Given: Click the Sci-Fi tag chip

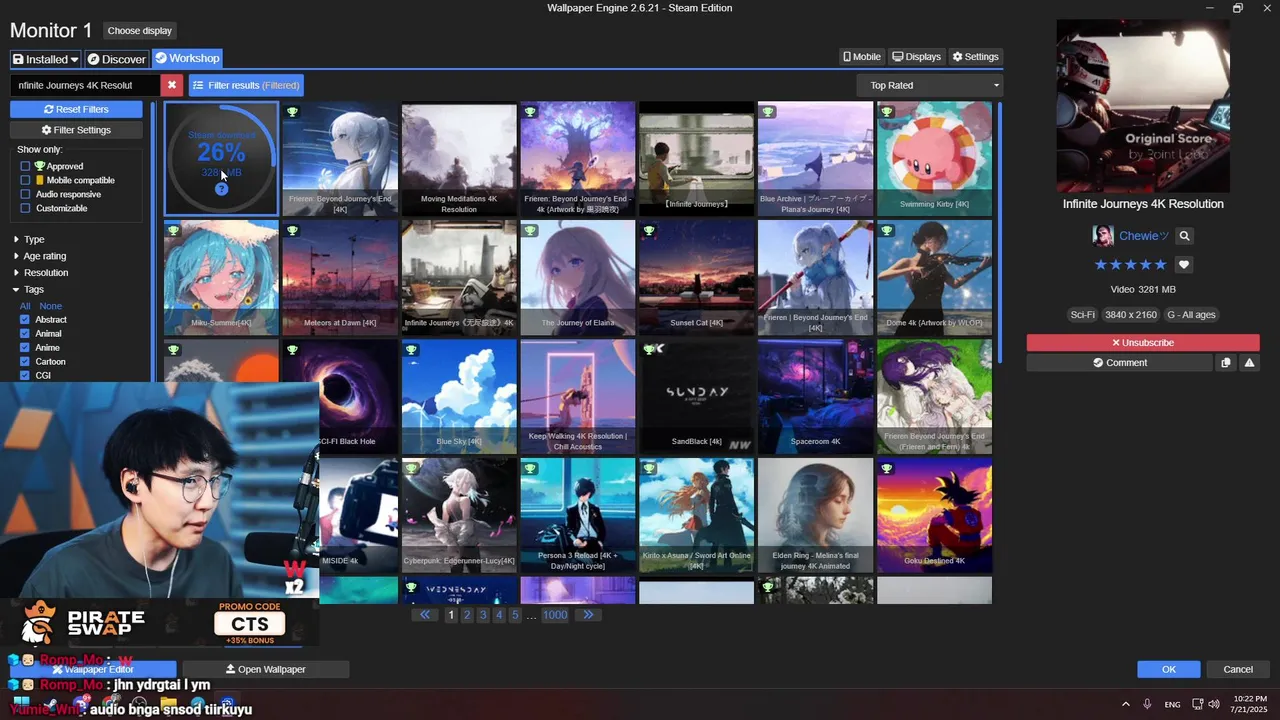Looking at the screenshot, I should pyautogui.click(x=1082, y=315).
